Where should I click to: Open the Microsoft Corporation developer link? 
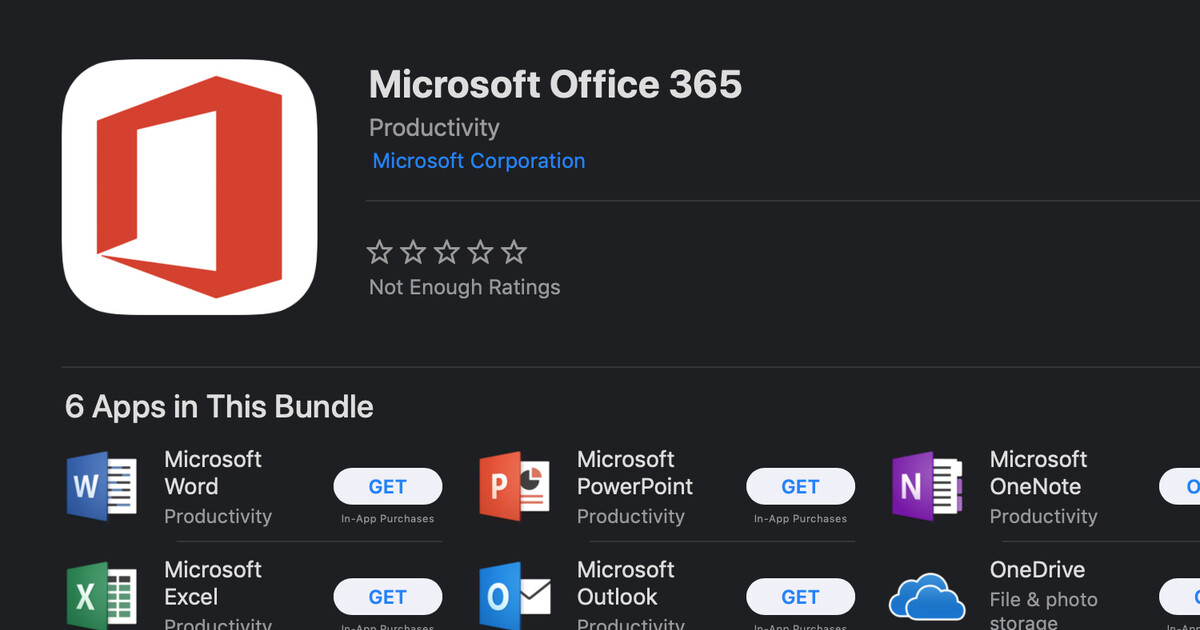coord(479,161)
